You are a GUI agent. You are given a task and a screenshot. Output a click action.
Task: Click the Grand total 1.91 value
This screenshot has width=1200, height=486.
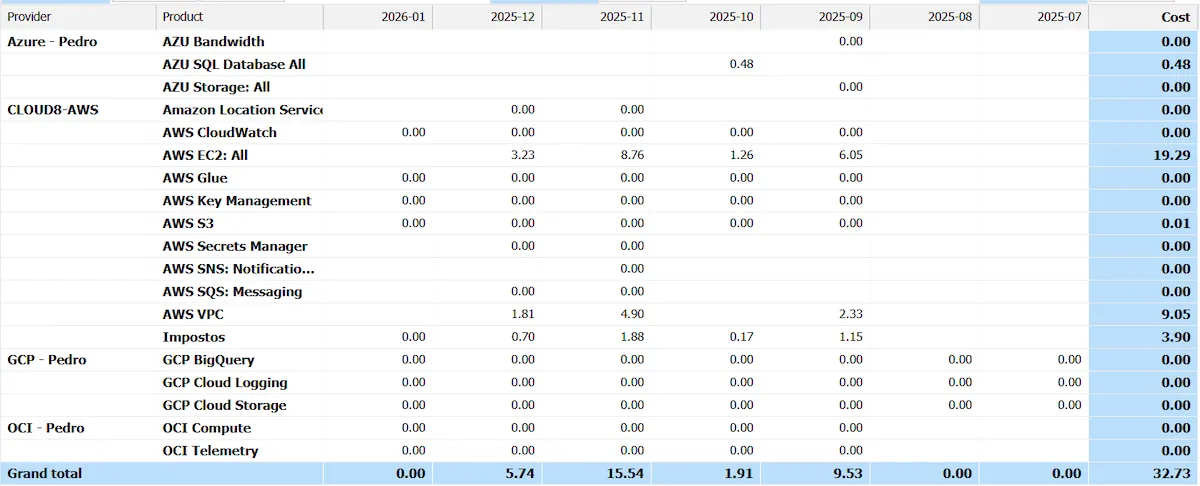739,473
